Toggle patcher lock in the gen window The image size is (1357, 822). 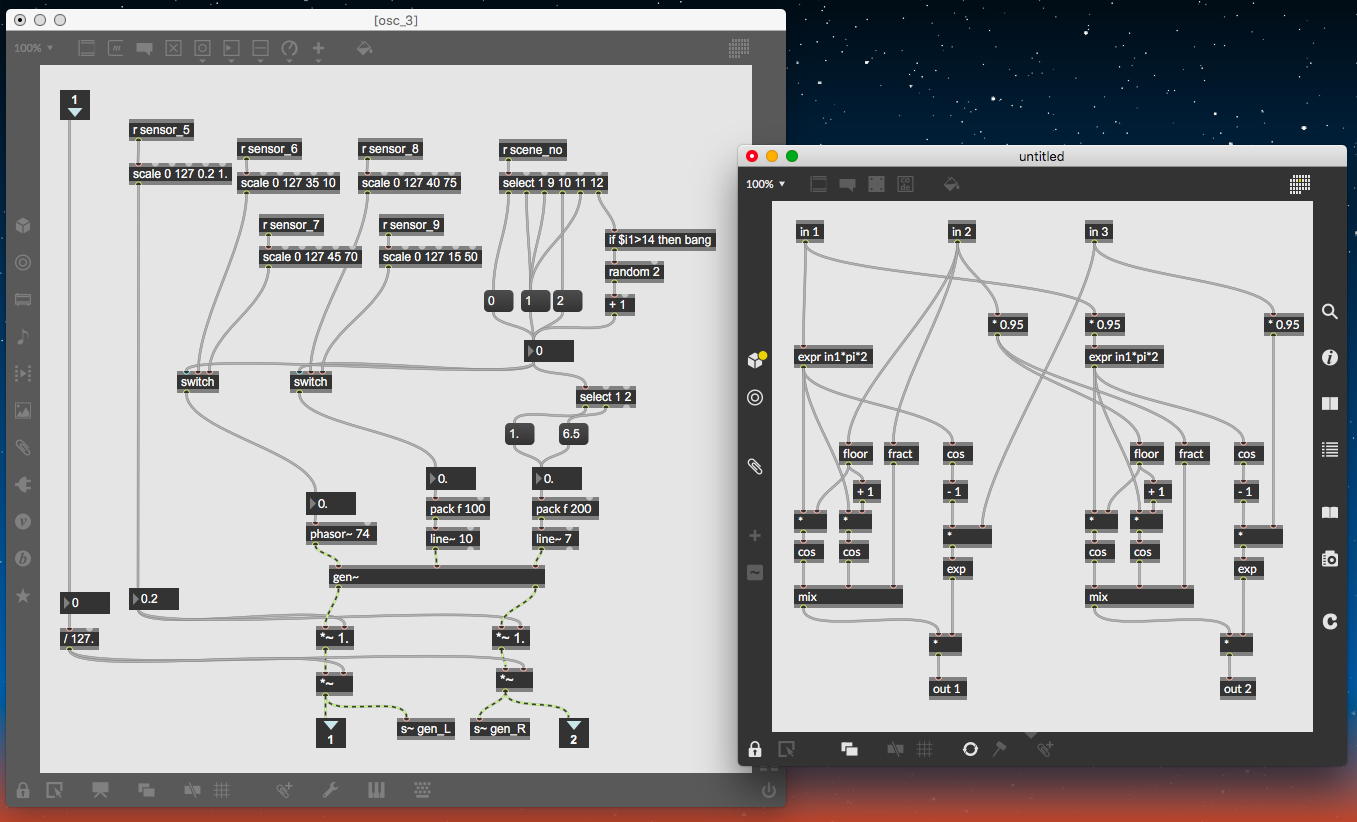tap(755, 749)
